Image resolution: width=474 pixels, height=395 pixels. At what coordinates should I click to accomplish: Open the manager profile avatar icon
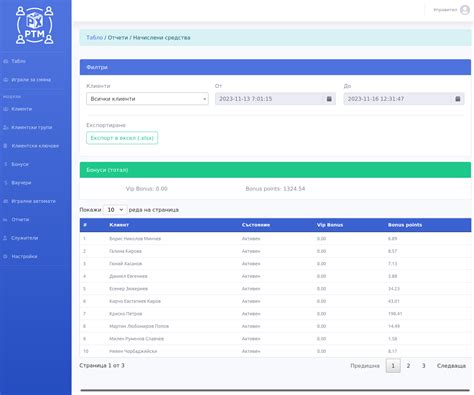[465, 10]
